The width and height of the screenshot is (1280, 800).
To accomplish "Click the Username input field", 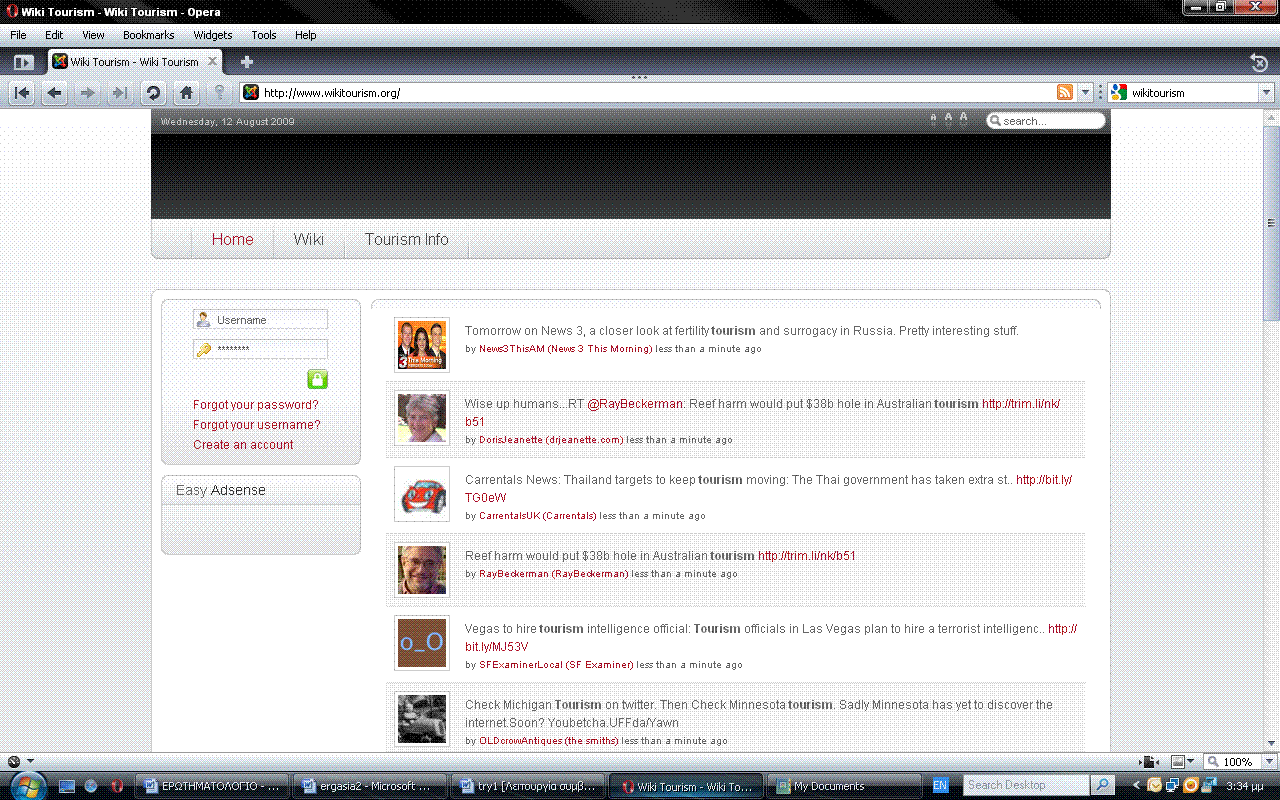I will coord(261,320).
